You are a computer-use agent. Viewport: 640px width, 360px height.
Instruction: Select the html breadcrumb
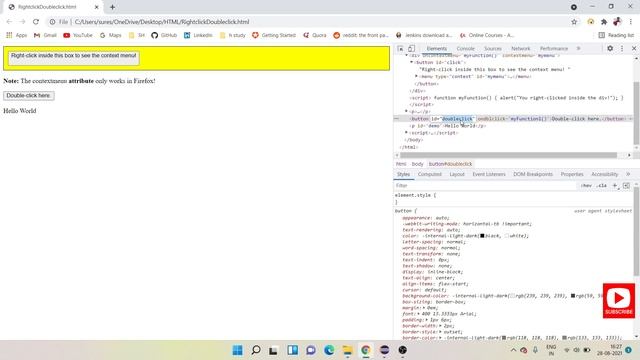(401, 164)
